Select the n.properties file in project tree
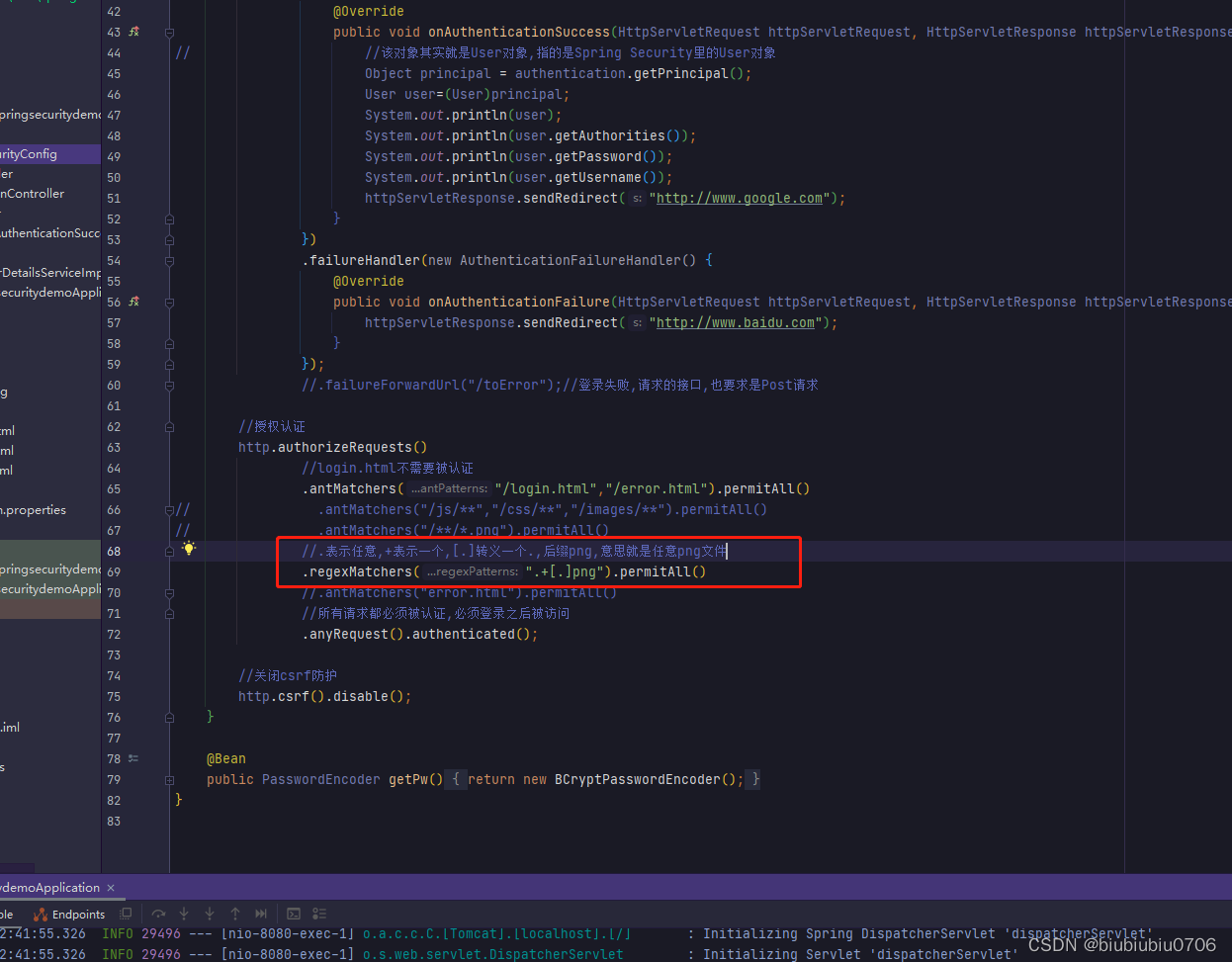The image size is (1232, 962). click(x=34, y=510)
